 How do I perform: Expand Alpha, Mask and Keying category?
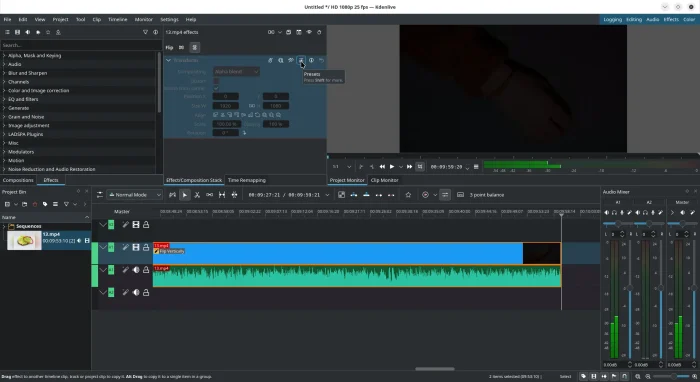pyautogui.click(x=4, y=56)
